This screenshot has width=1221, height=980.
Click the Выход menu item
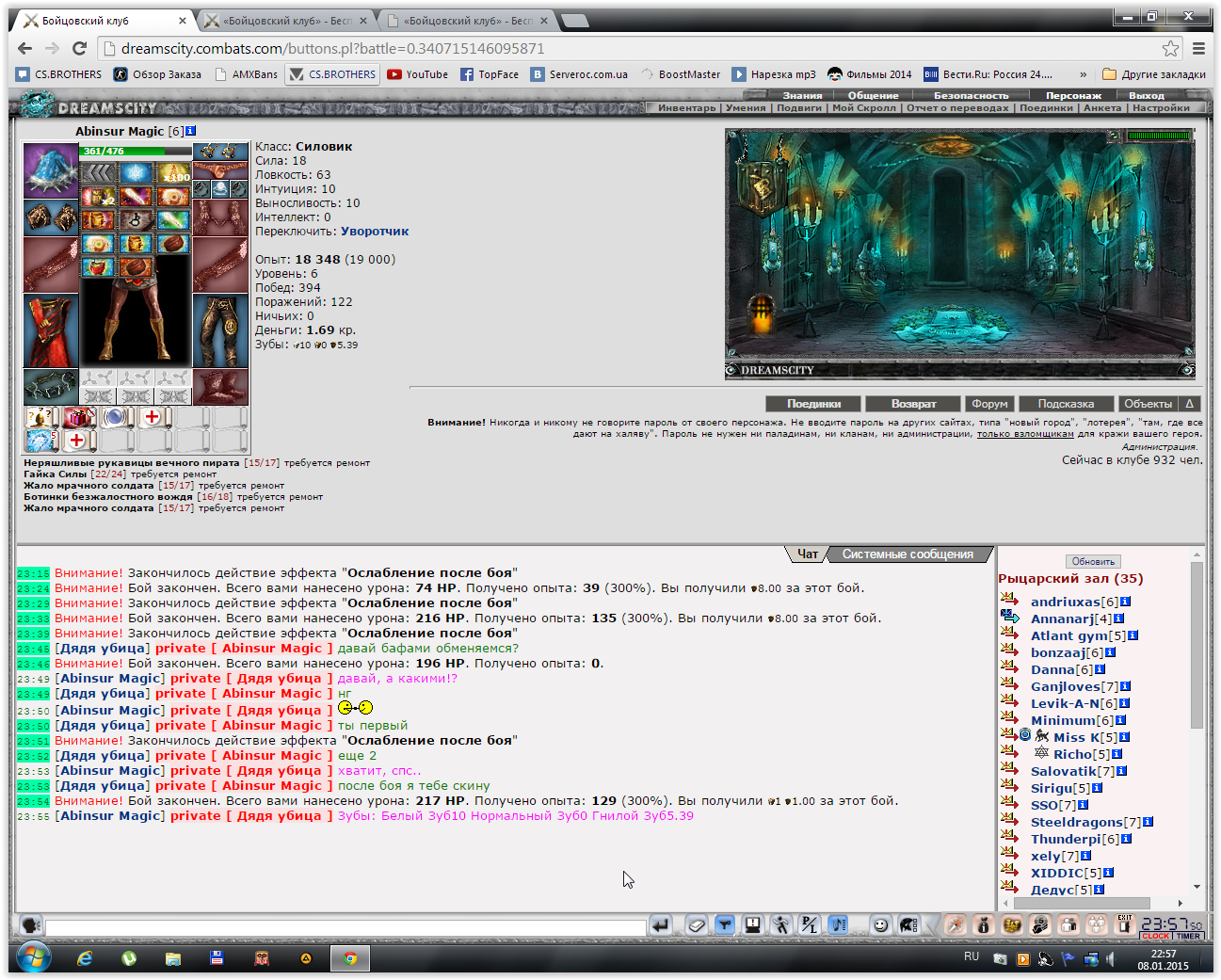(x=1147, y=95)
